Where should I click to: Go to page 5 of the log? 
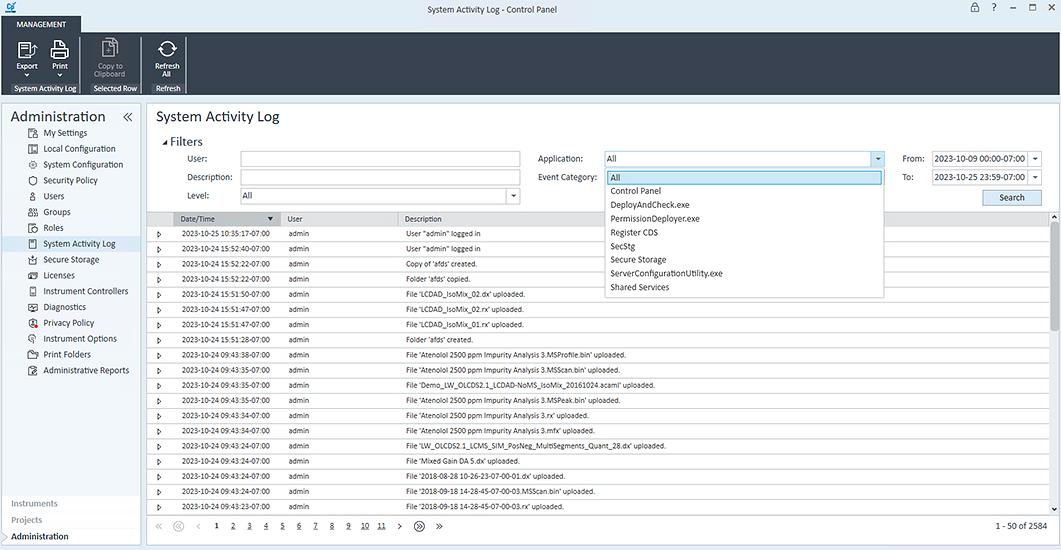pos(282,526)
